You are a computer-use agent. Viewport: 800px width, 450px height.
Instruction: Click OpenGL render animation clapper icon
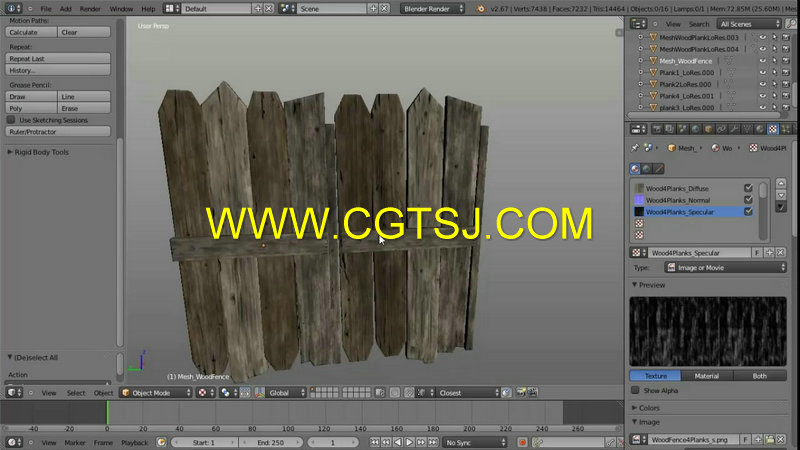(x=532, y=392)
